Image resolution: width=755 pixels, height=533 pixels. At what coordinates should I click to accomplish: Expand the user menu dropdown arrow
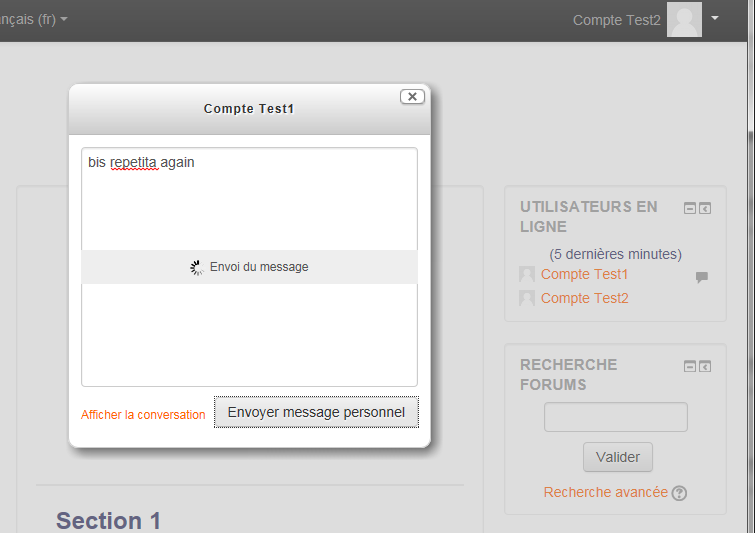click(715, 18)
